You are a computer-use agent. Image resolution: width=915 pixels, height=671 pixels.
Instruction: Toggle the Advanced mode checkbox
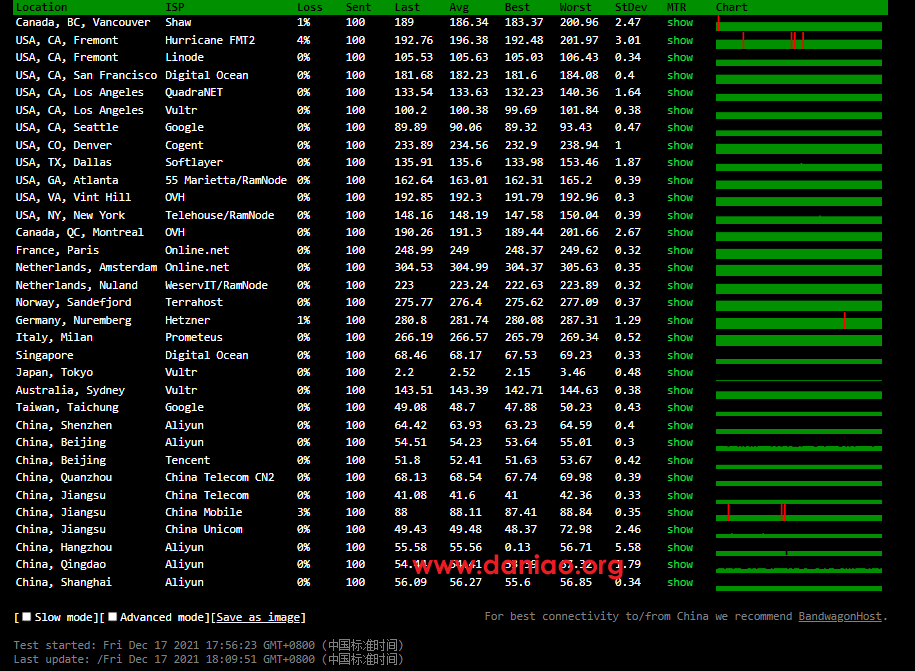click(x=113, y=617)
